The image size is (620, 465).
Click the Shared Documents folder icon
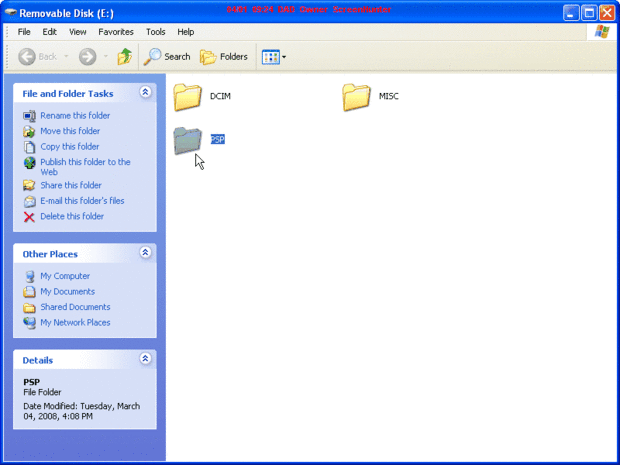(29, 308)
